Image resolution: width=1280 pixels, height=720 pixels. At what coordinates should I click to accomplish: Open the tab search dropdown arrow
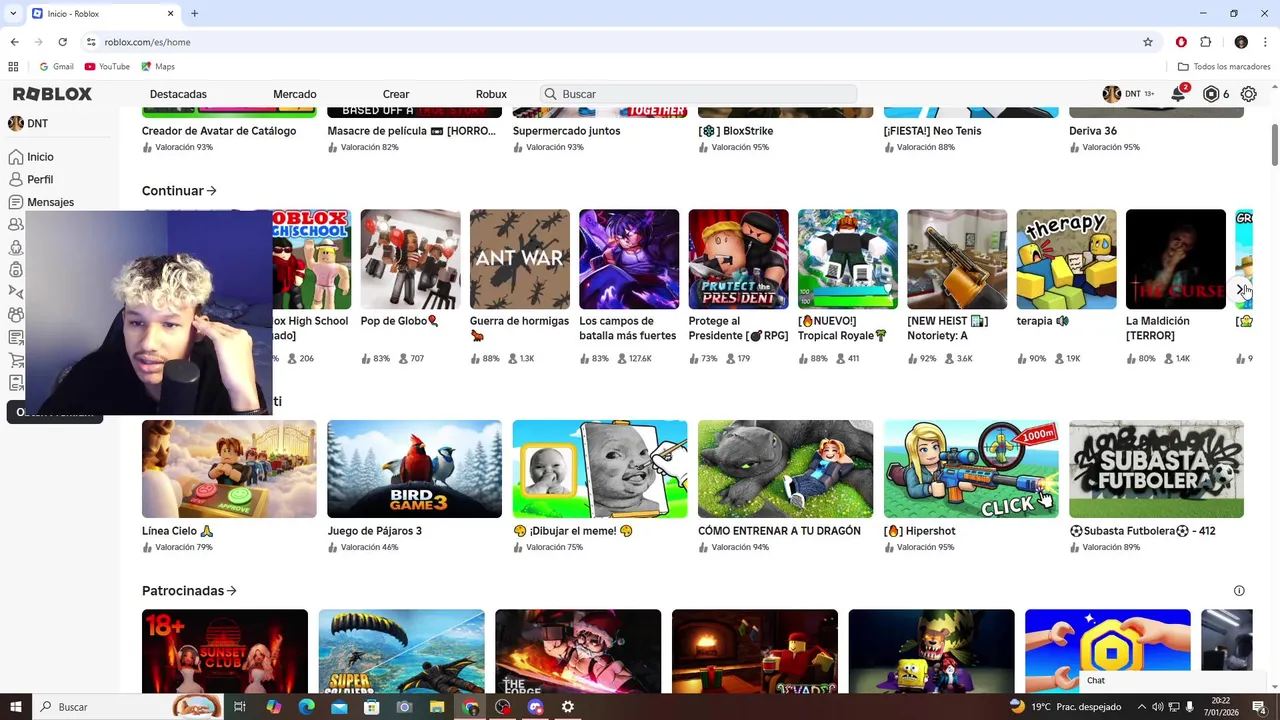tap(14, 13)
